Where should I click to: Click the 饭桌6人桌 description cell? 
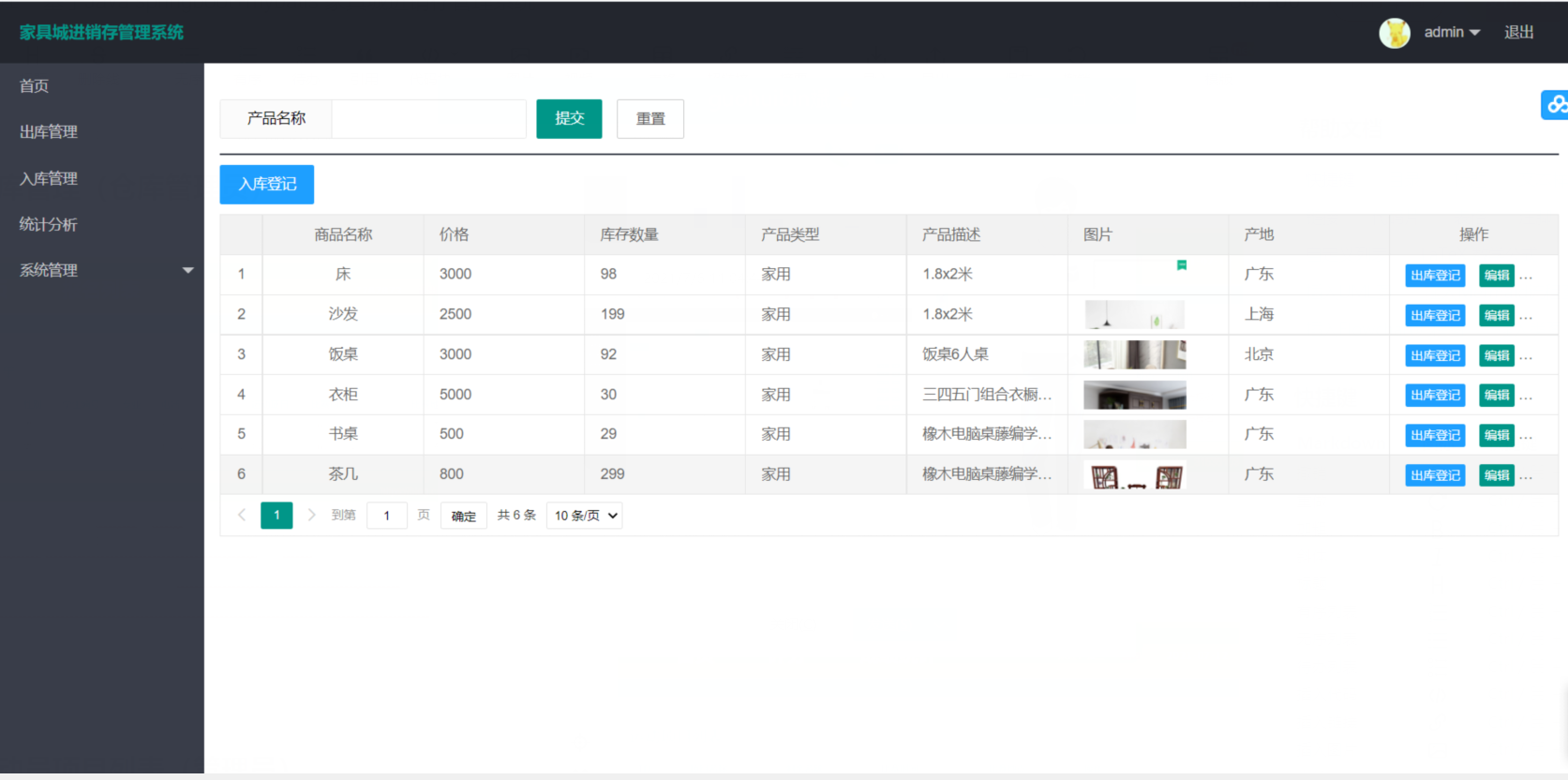(x=987, y=354)
